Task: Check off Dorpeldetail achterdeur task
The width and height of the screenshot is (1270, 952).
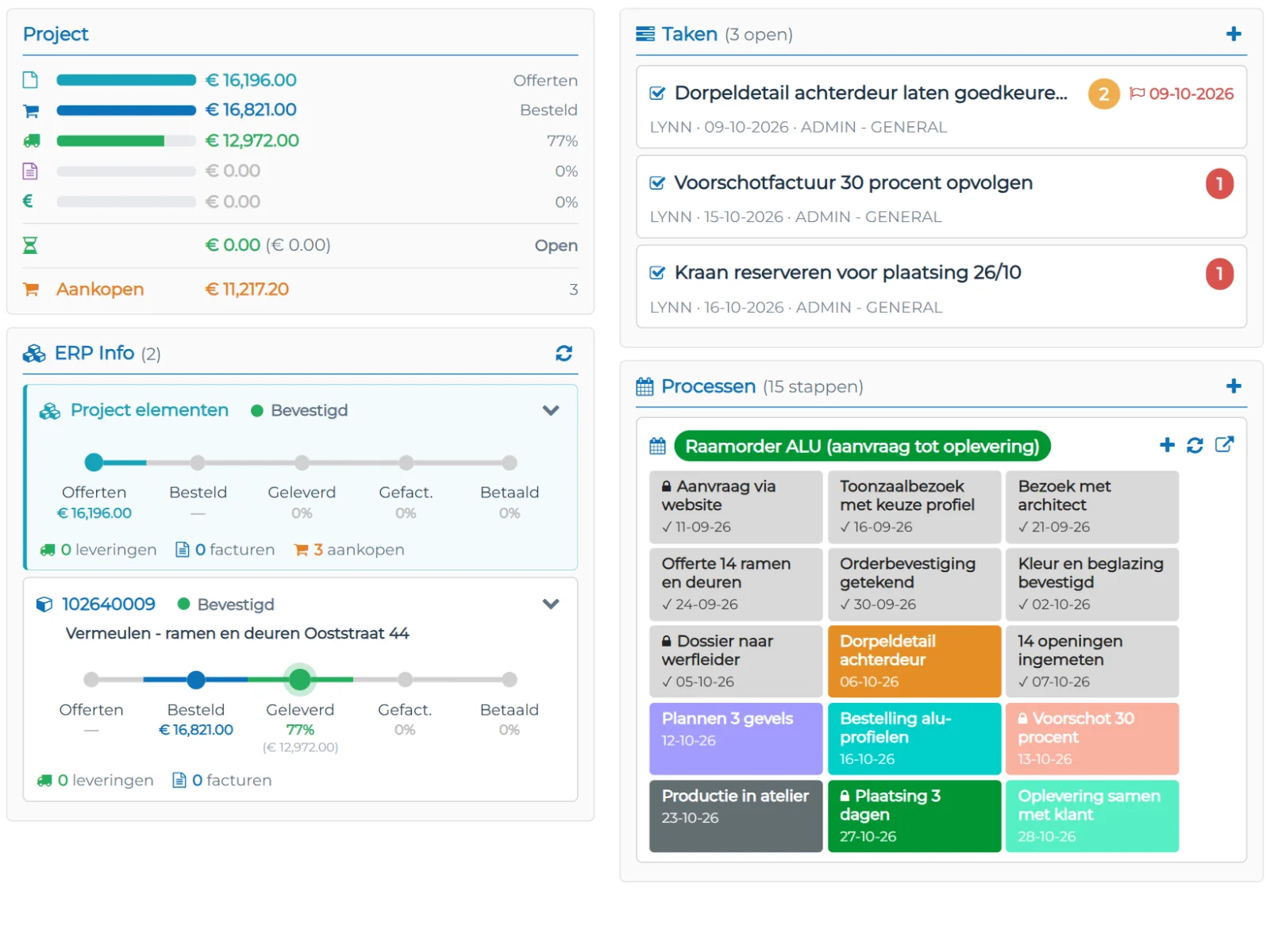Action: [x=657, y=94]
